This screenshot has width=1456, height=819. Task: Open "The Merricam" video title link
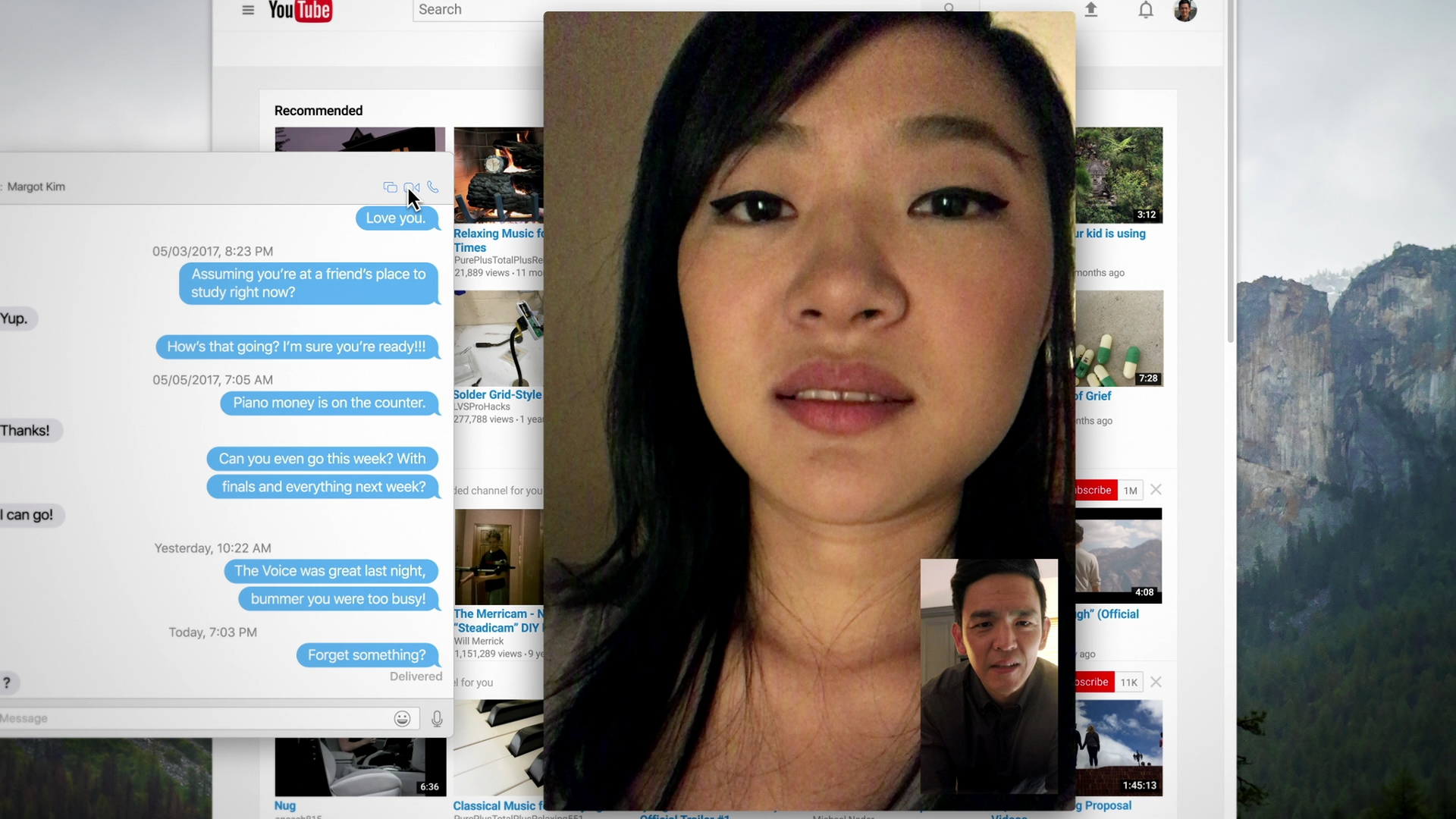(498, 620)
